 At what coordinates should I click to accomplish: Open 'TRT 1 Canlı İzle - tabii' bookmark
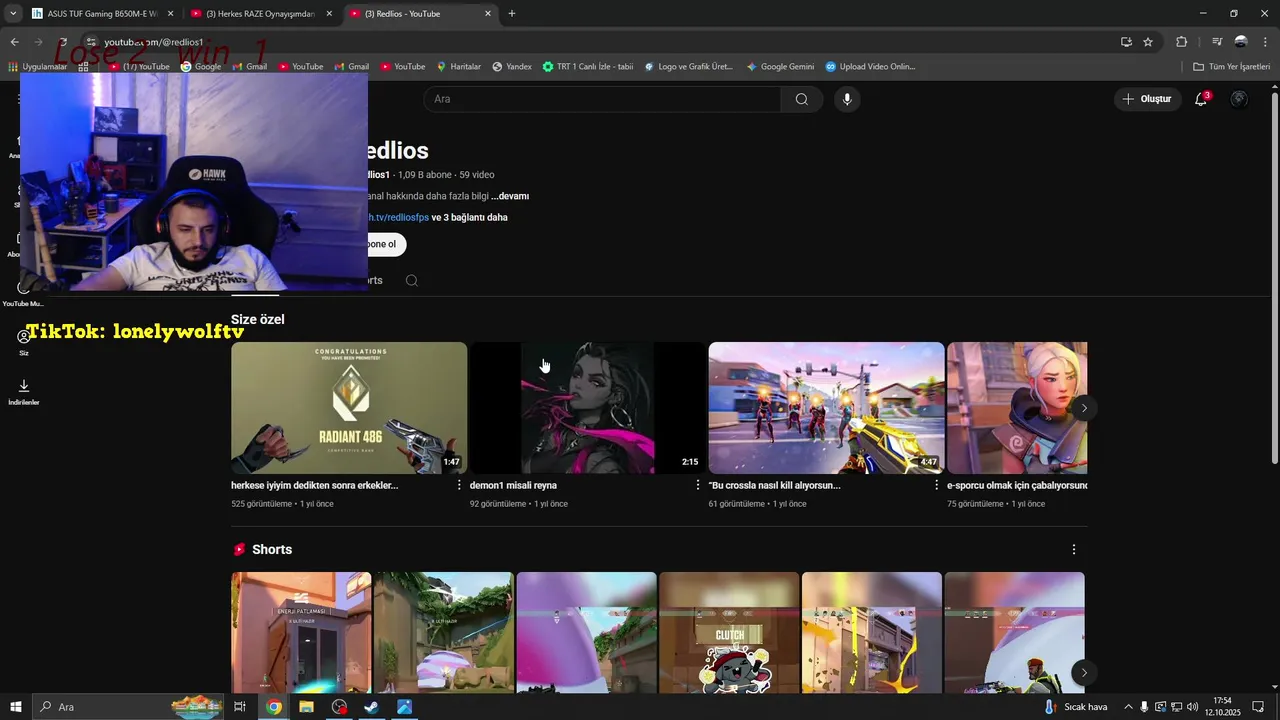tap(588, 67)
